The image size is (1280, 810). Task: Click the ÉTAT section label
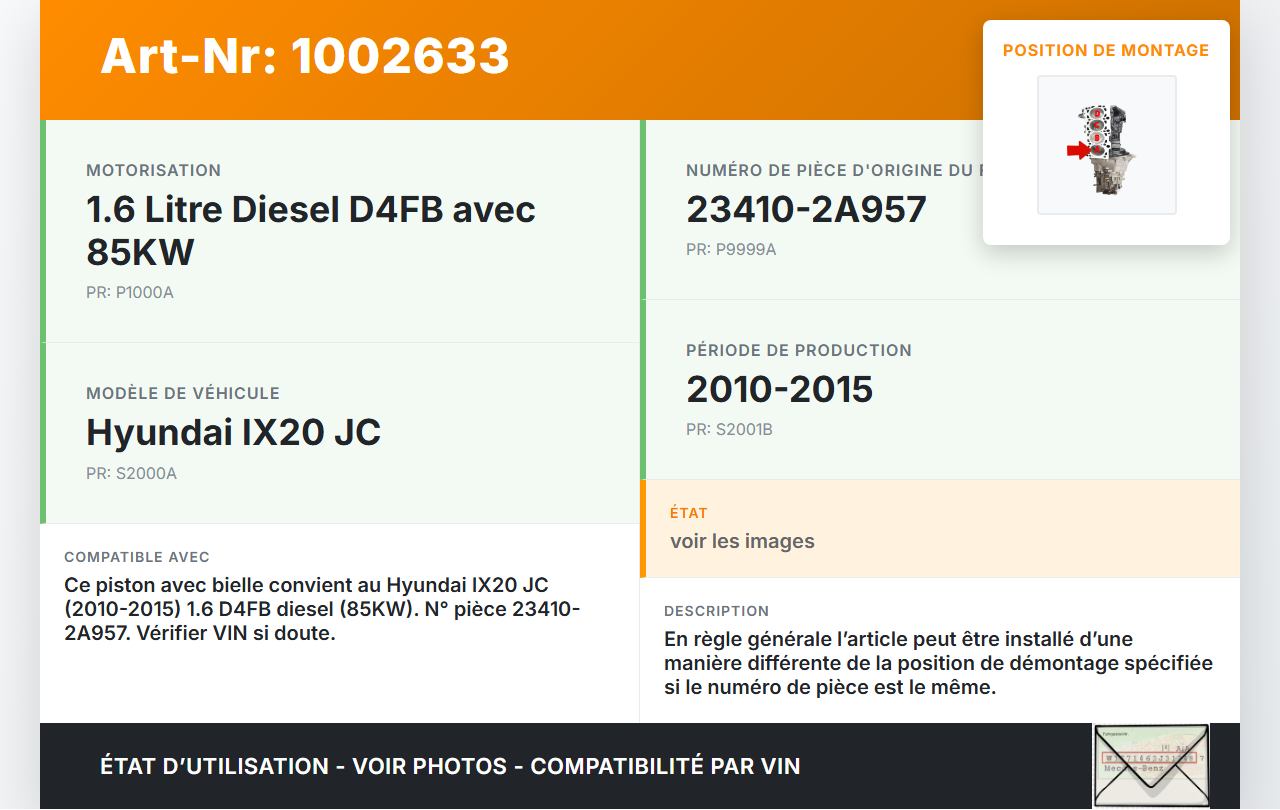click(689, 513)
